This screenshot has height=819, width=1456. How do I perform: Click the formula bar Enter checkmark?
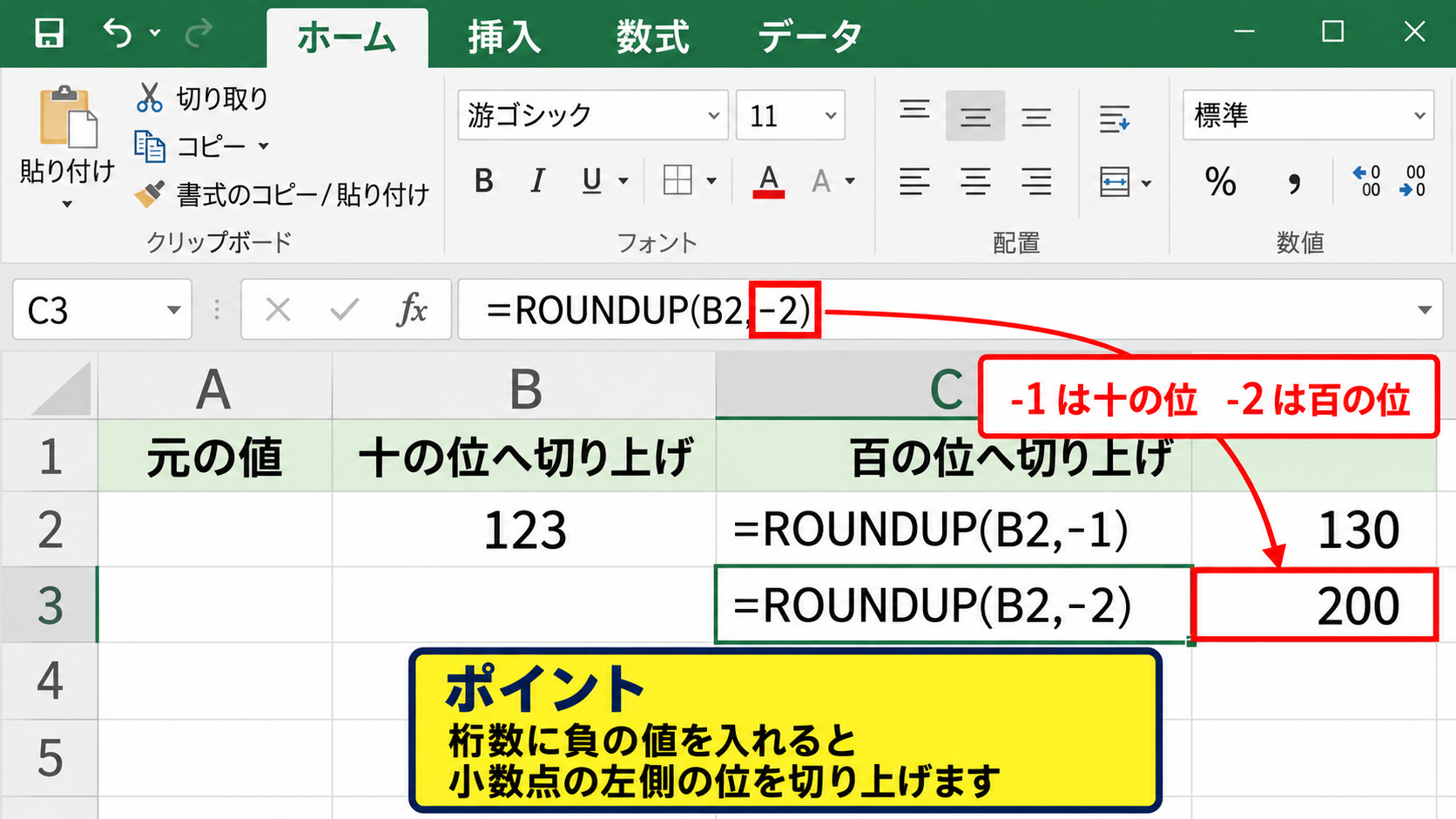point(345,309)
